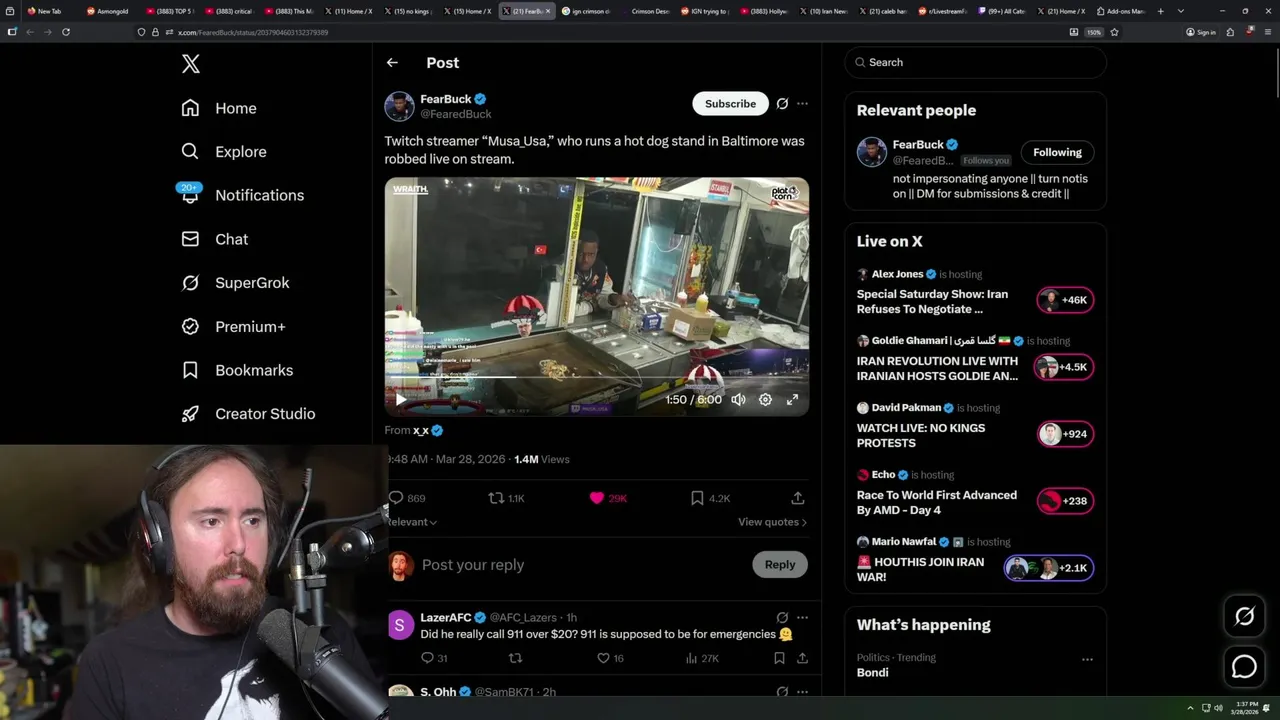
Task: Seek on the video progress bar
Action: point(597,378)
